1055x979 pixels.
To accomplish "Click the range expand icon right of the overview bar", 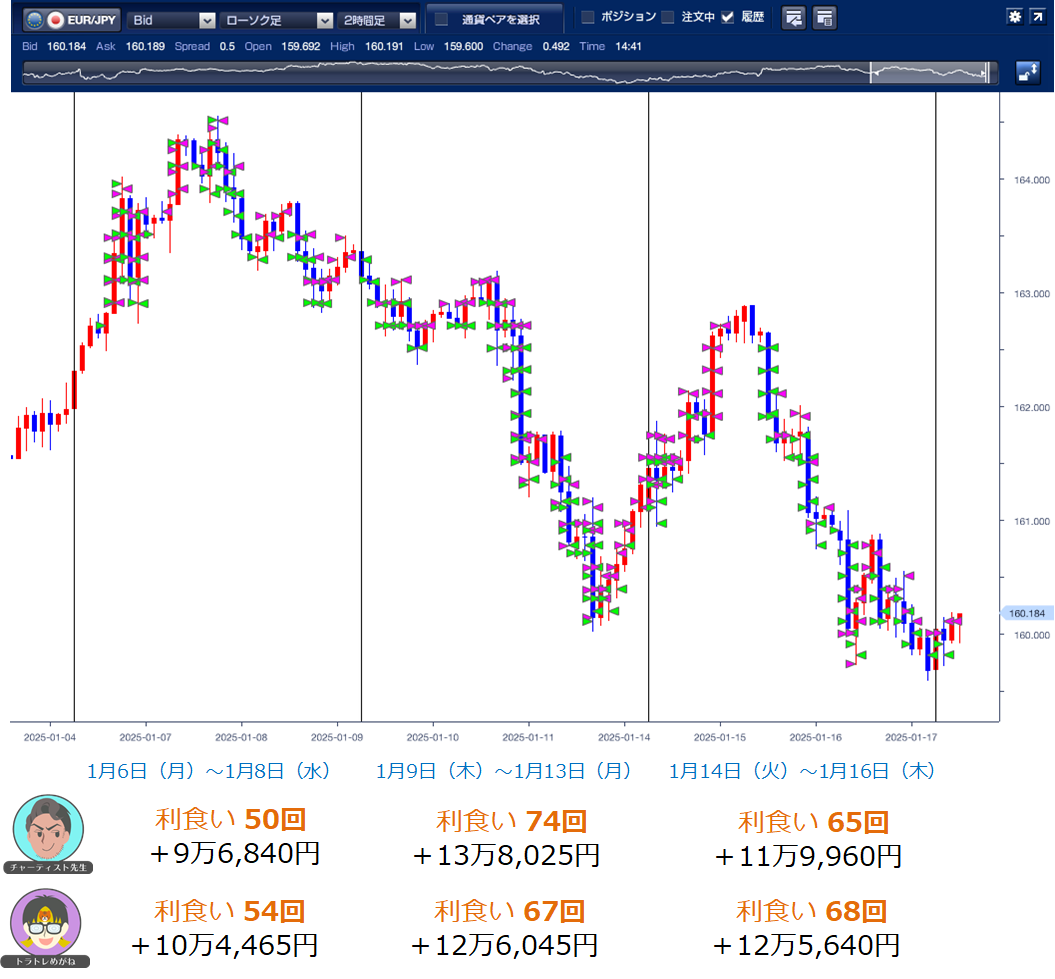I will point(1027,71).
